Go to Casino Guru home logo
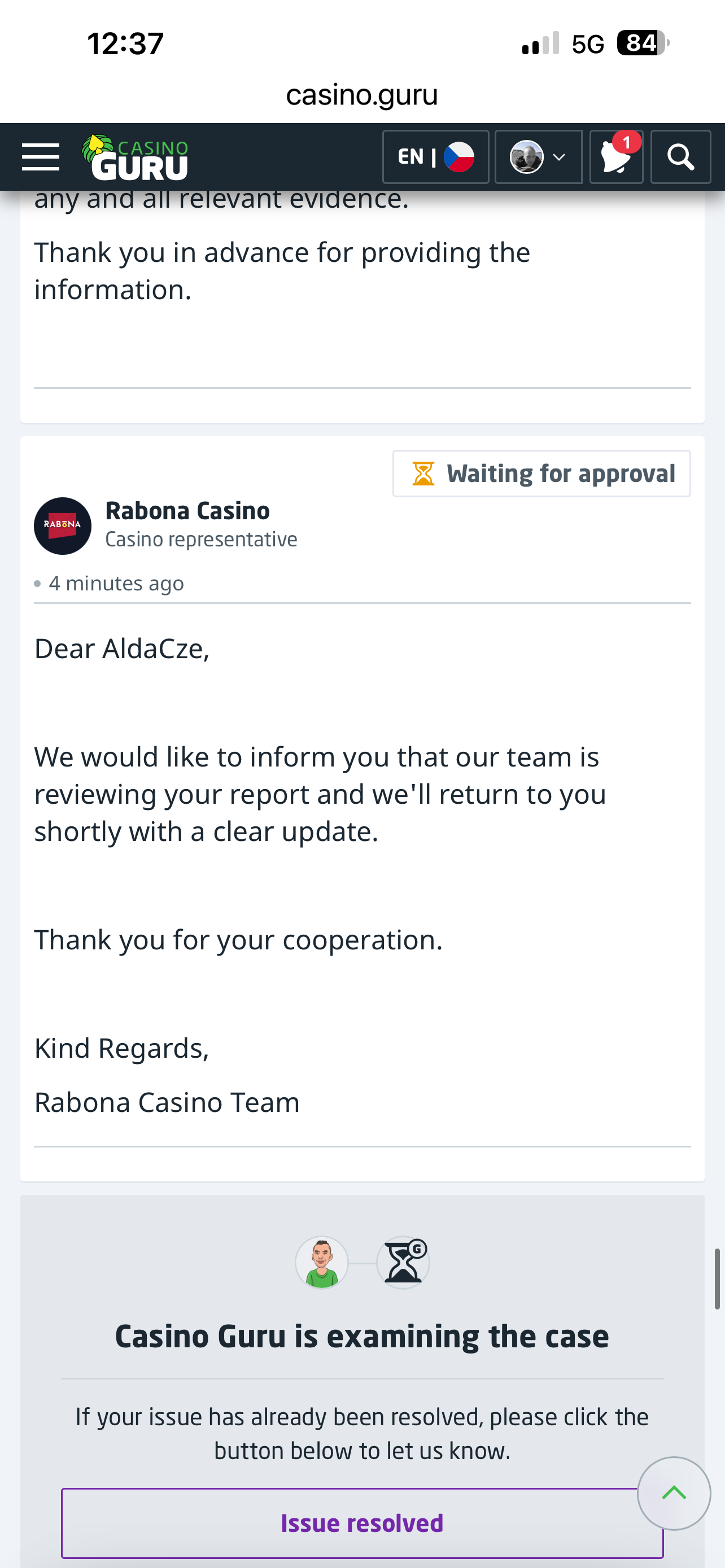The width and height of the screenshot is (725, 1568). (x=136, y=157)
